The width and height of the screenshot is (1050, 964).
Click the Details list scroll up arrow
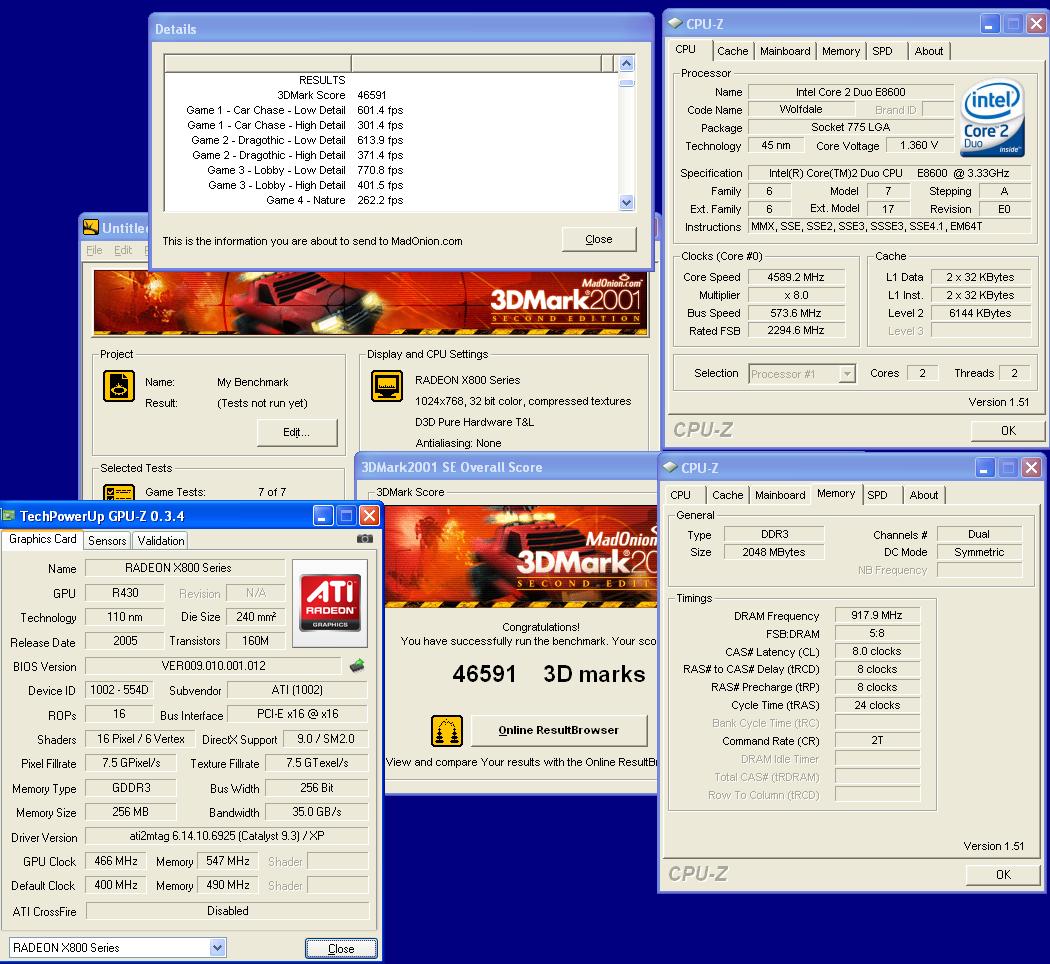pos(626,64)
